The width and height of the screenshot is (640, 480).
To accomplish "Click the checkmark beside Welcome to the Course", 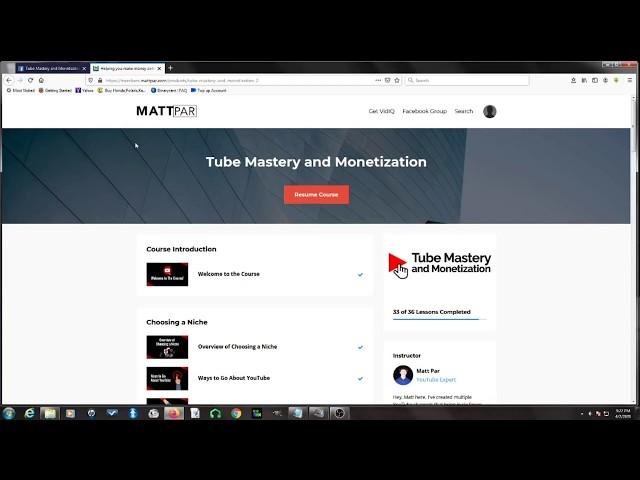I will [360, 275].
